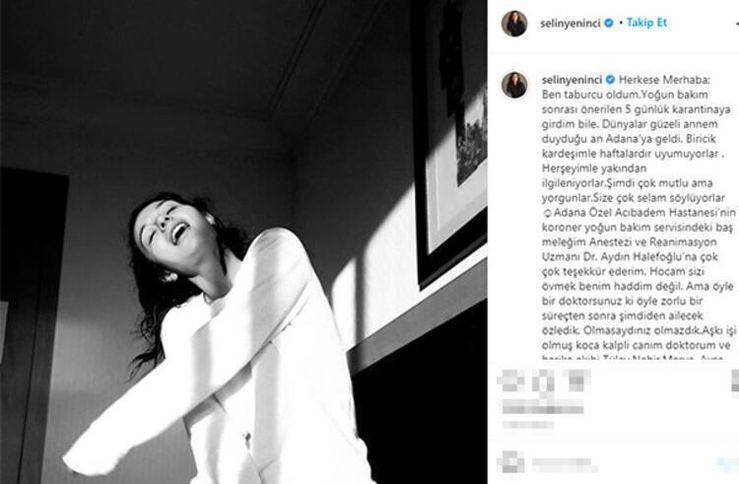Open the emoji picker beside the comment field
The height and width of the screenshot is (484, 739).
coord(511,463)
